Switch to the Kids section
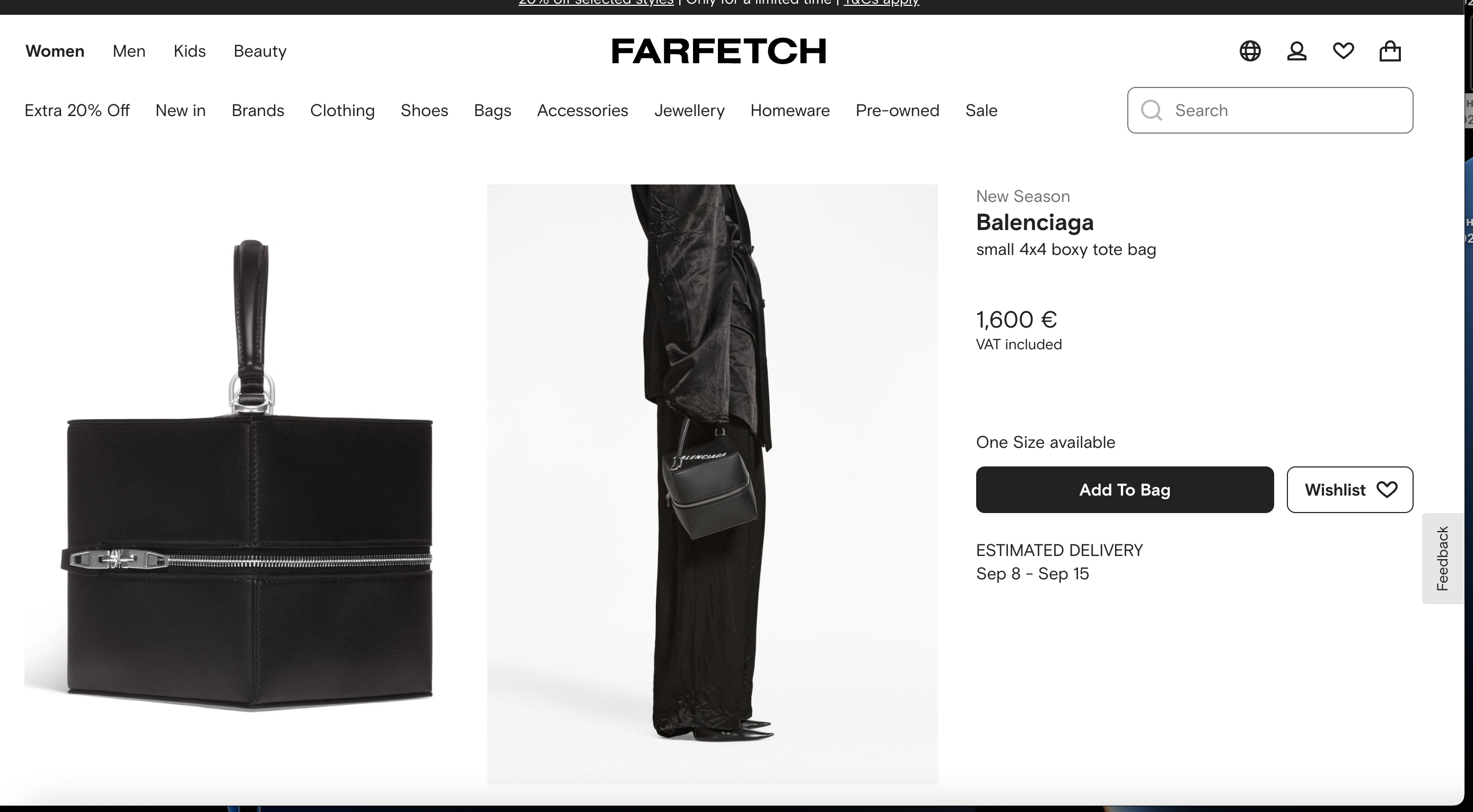 pos(189,51)
